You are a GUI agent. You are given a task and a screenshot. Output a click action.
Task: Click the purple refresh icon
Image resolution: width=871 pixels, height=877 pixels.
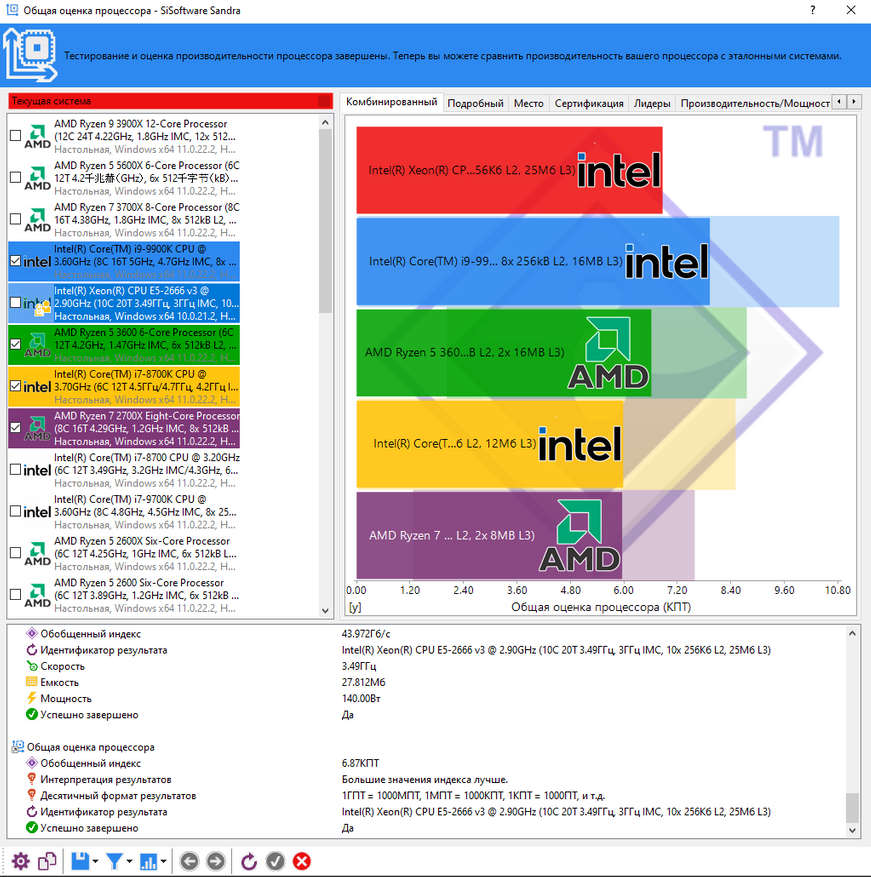click(x=250, y=861)
